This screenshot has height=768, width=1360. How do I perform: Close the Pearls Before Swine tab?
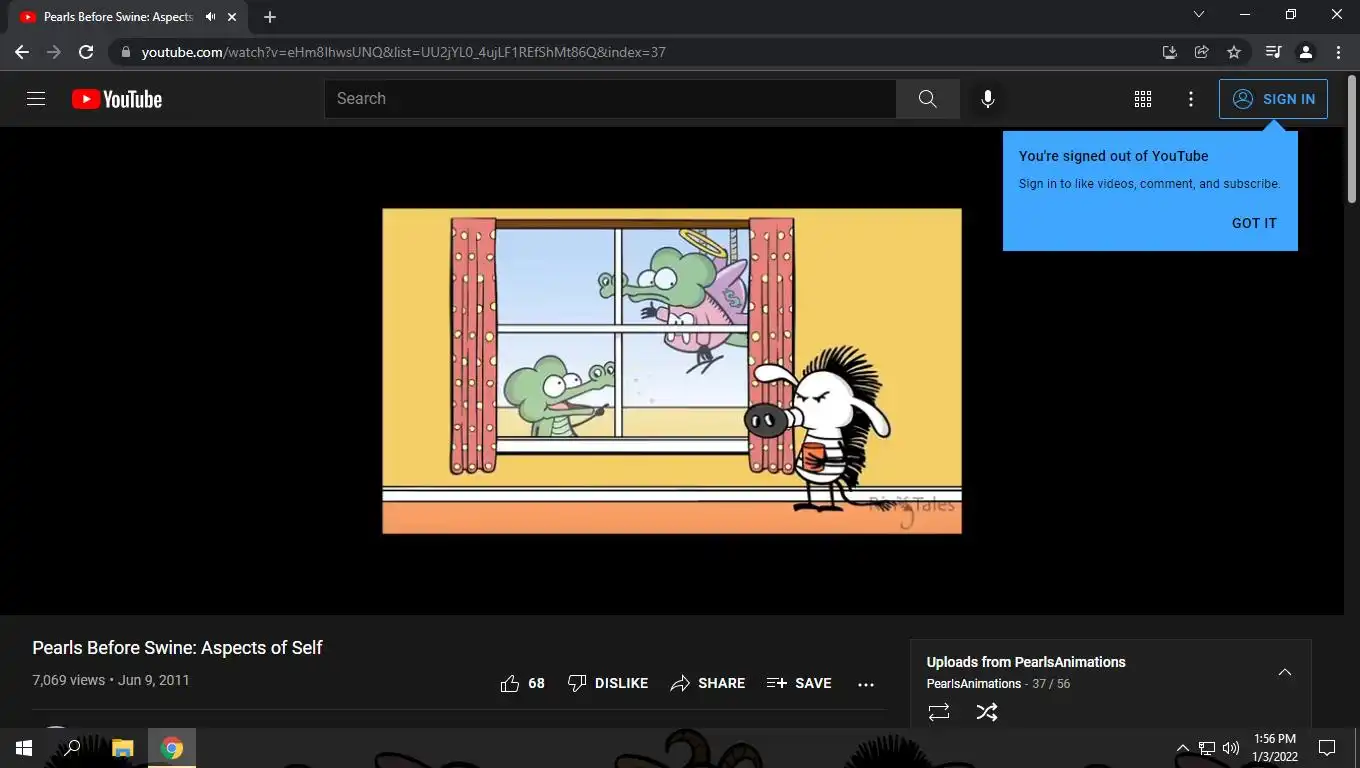click(232, 17)
